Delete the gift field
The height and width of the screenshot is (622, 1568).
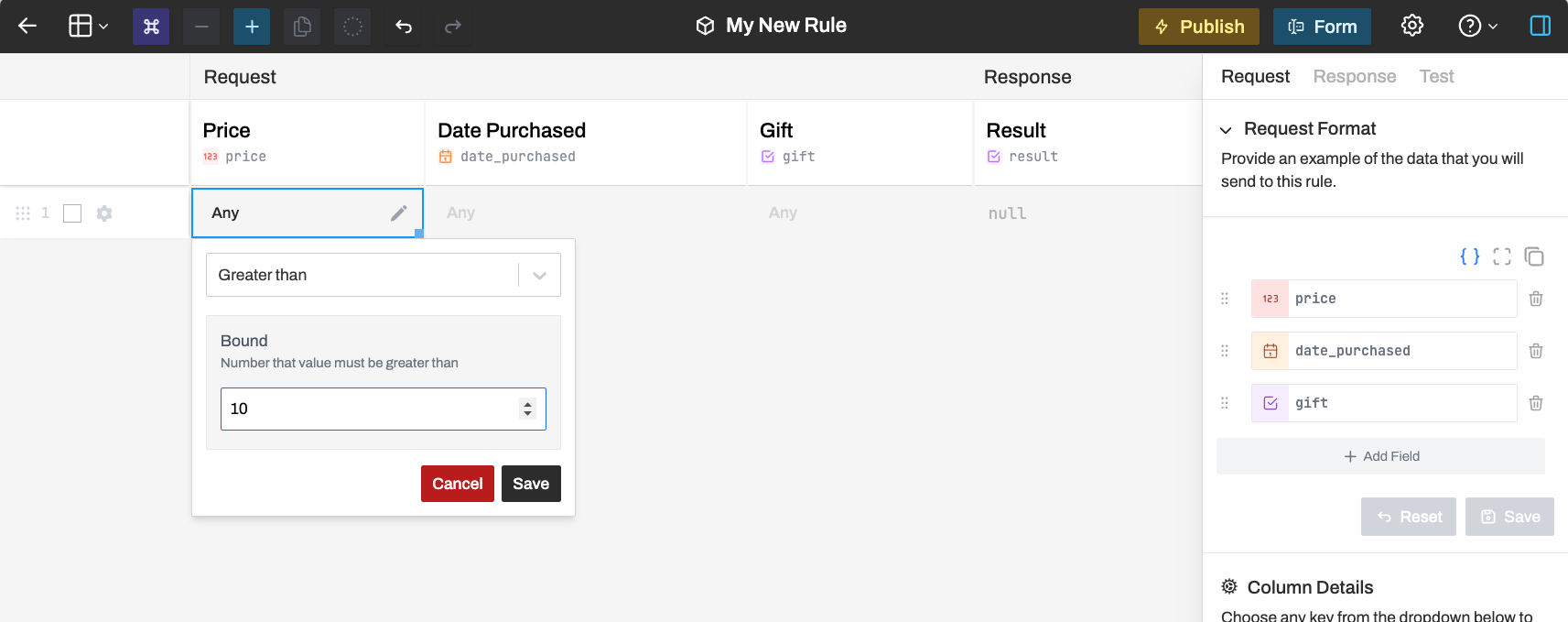1536,403
